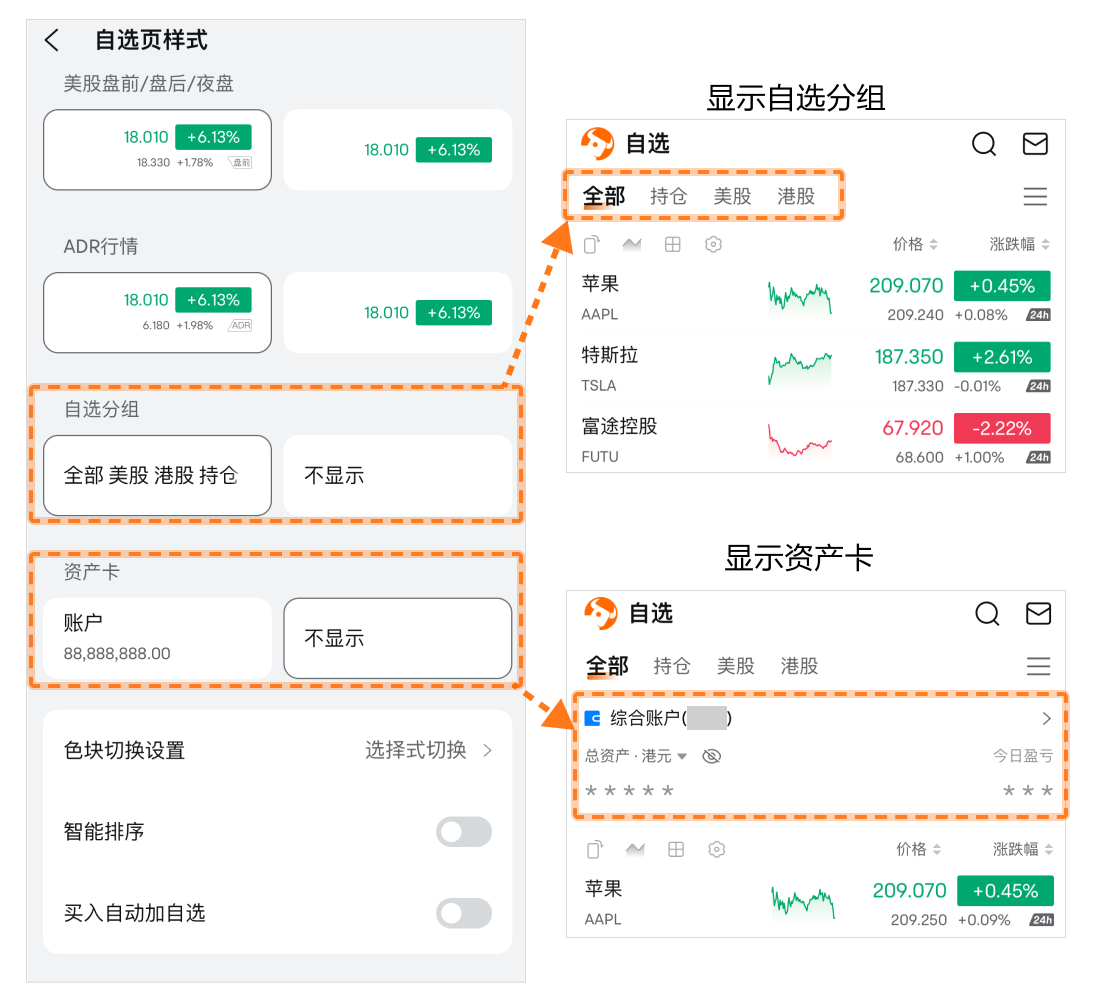The height and width of the screenshot is (1002, 1093).
Task: Toggle the 买入自动加自选 switch
Action: [x=464, y=913]
